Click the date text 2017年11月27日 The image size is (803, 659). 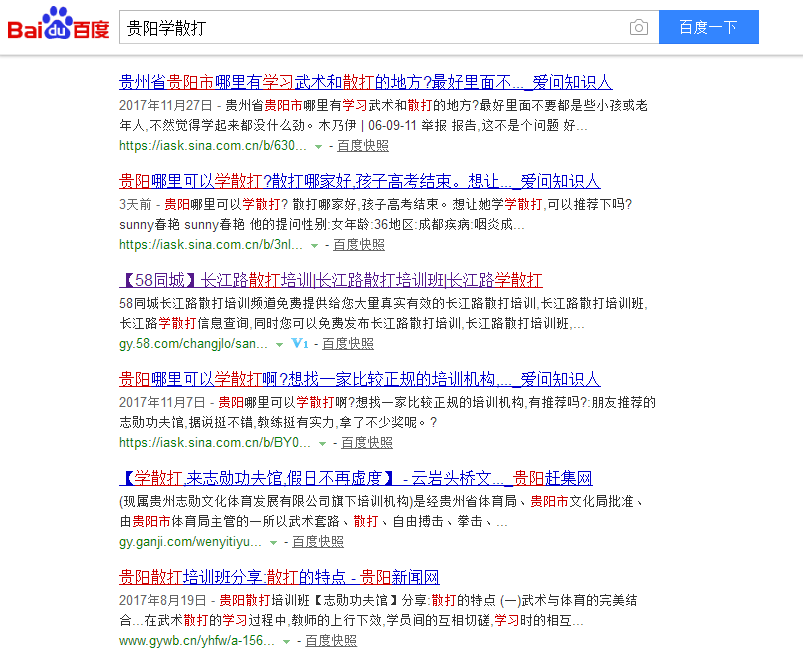point(165,105)
